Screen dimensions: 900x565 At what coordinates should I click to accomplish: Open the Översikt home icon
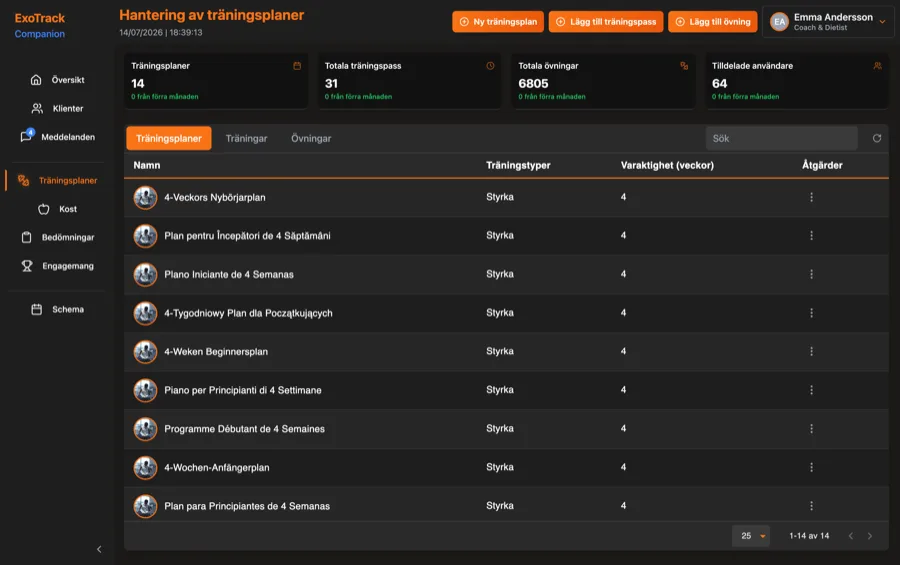click(x=36, y=80)
